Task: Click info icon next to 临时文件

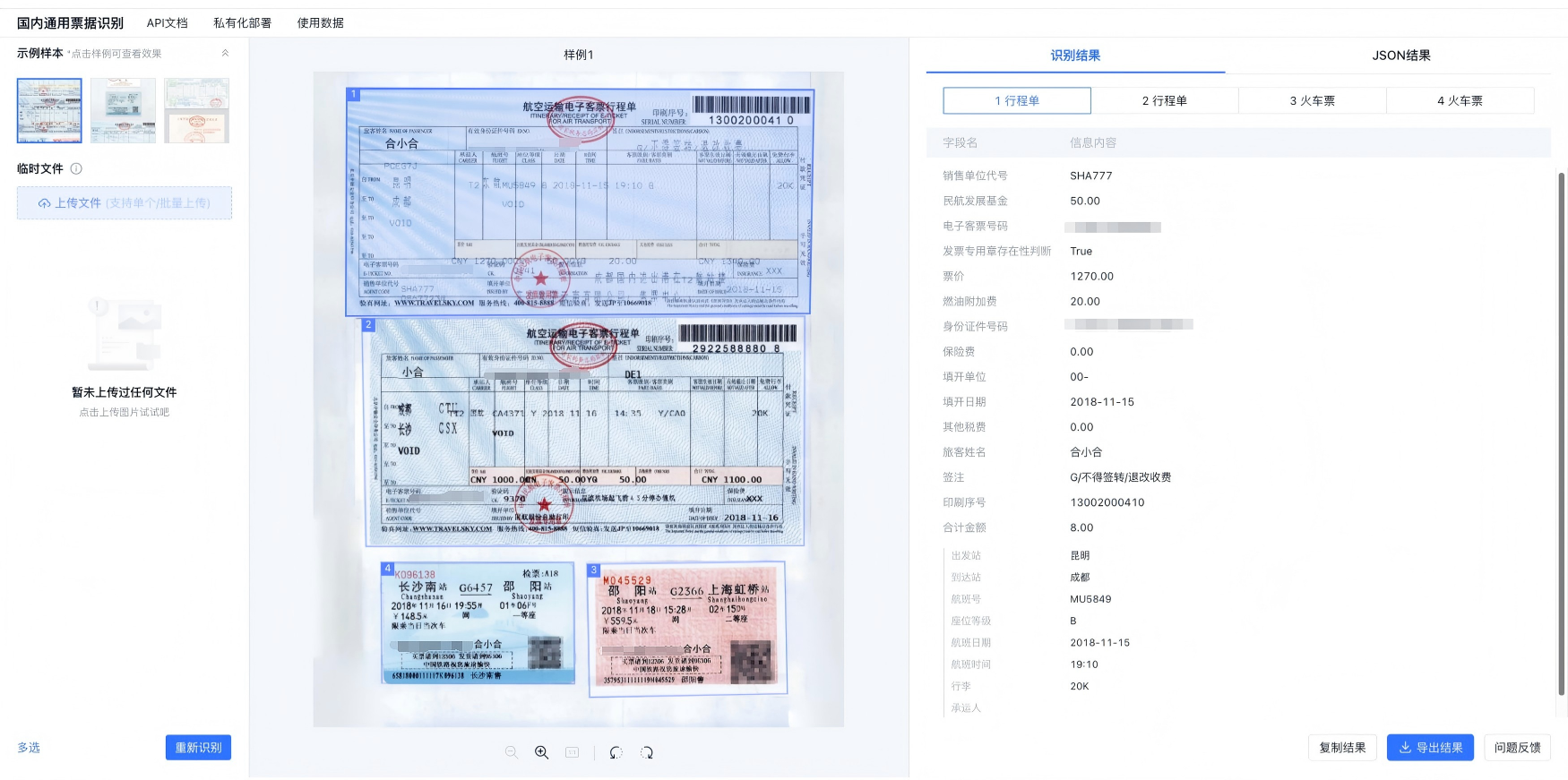Action: [76, 168]
